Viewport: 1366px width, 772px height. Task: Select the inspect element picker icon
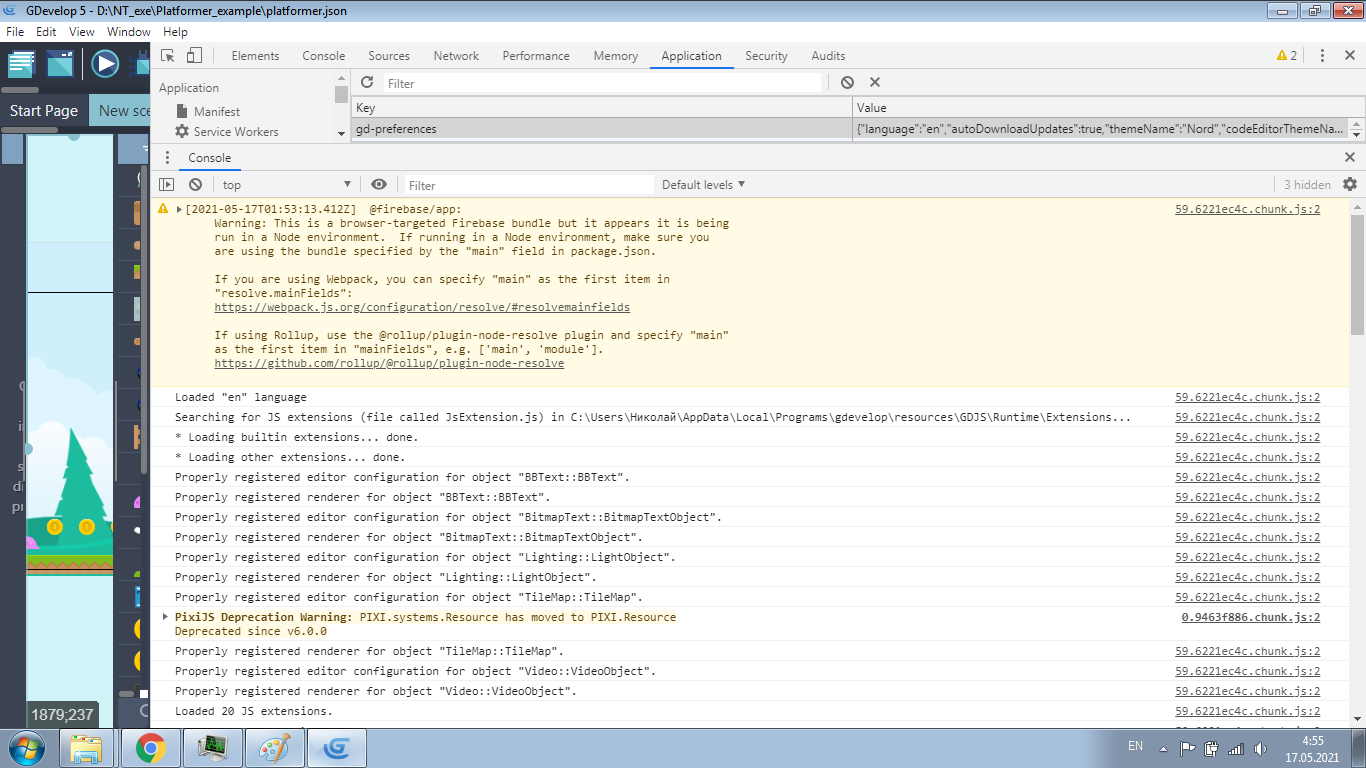(168, 56)
